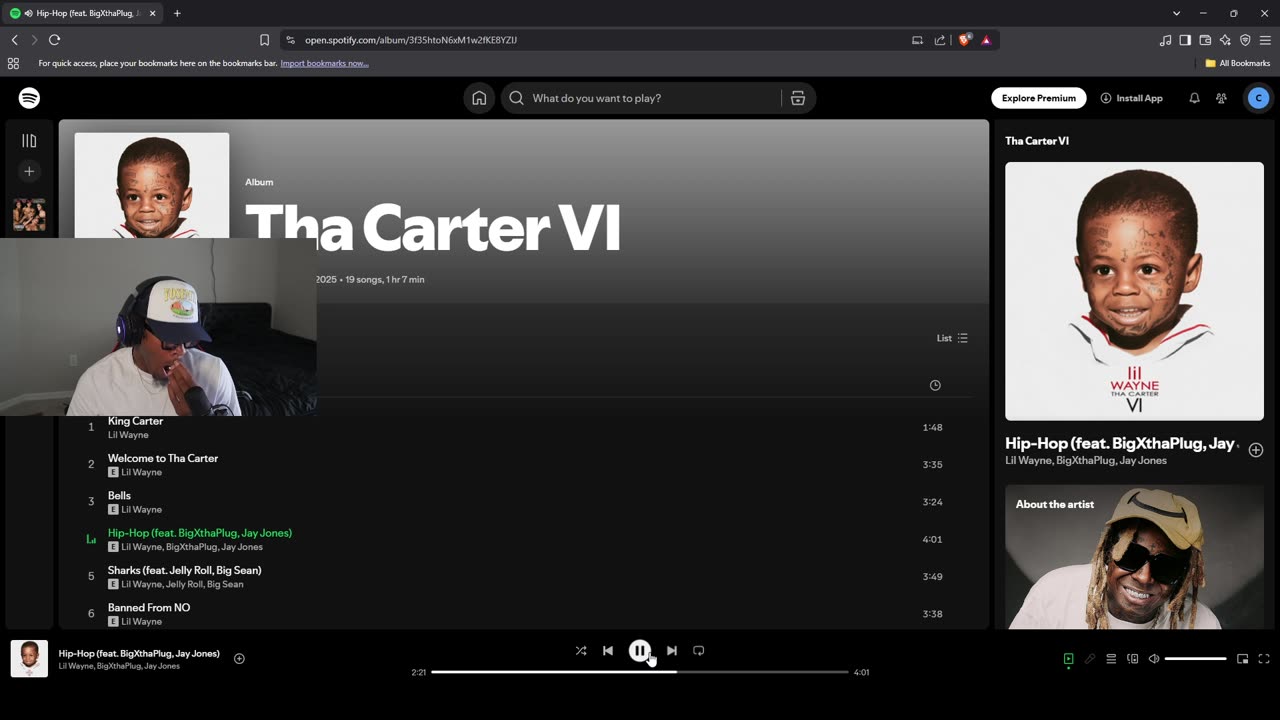The width and height of the screenshot is (1280, 720).
Task: Enter full screen player mode
Action: pyautogui.click(x=1264, y=659)
